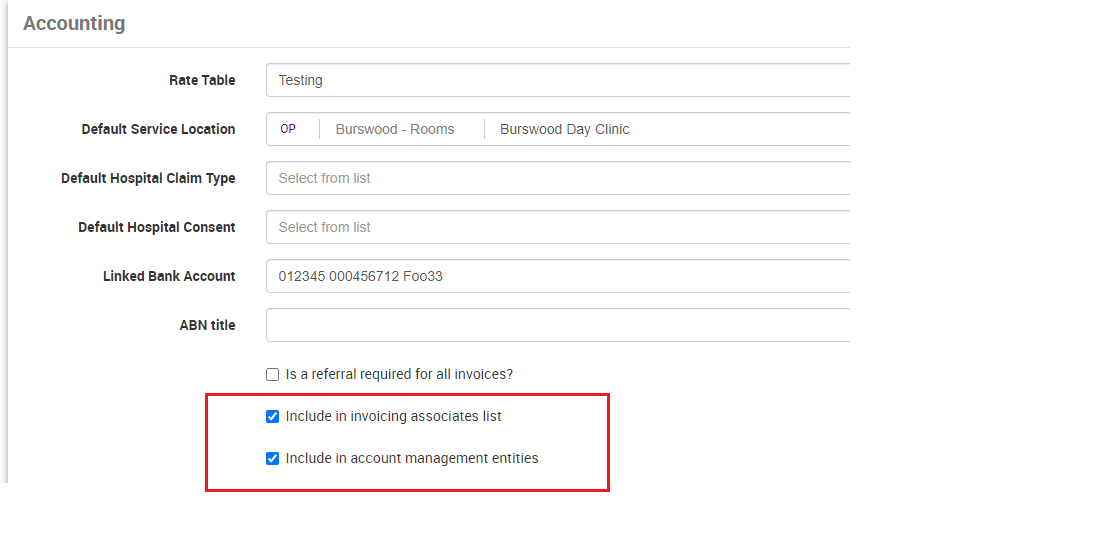Click the "Include in account management entities" text
The image size is (1093, 548).
coord(412,458)
